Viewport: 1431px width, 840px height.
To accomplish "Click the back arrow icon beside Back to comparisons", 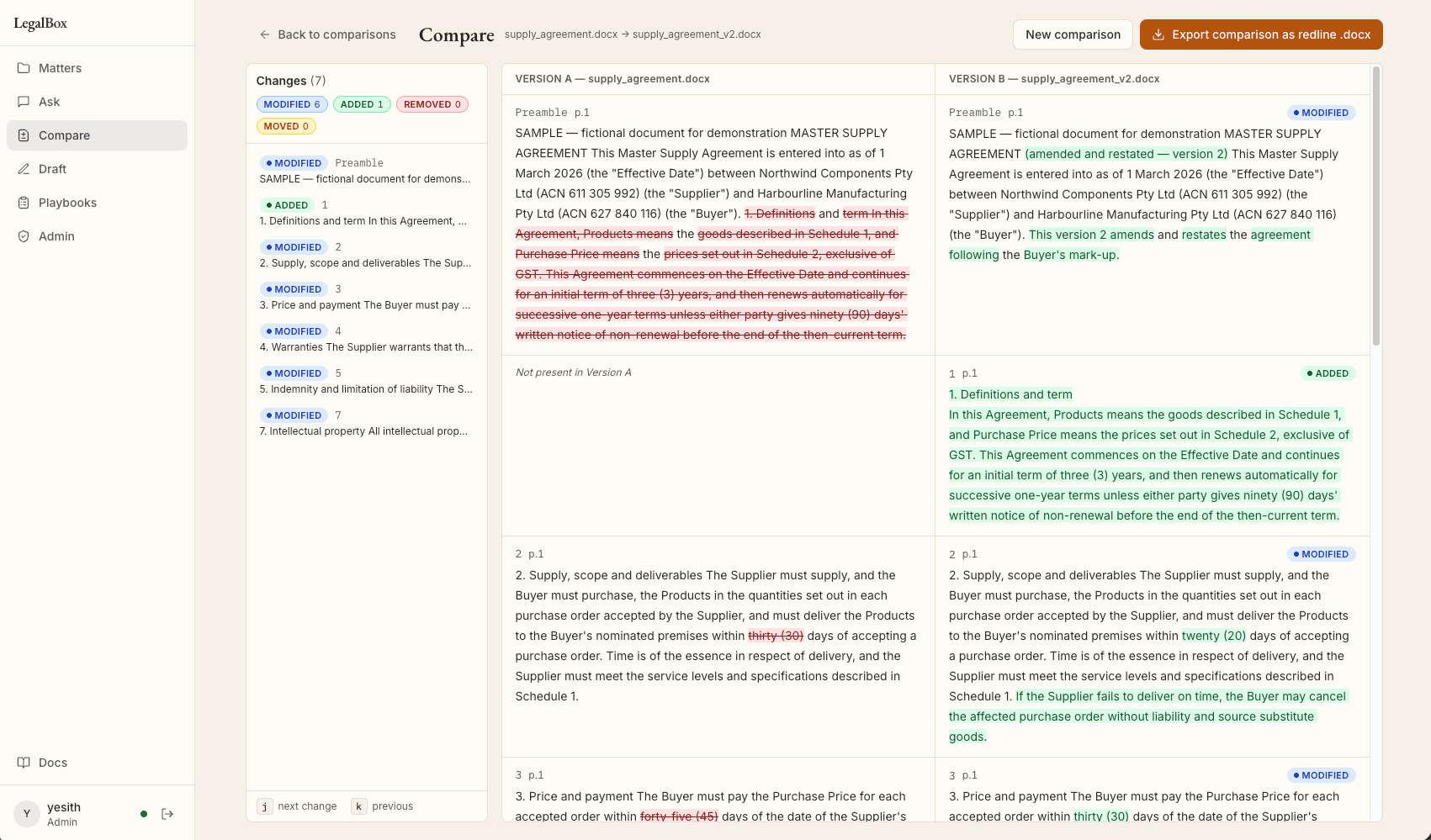I will pyautogui.click(x=265, y=34).
